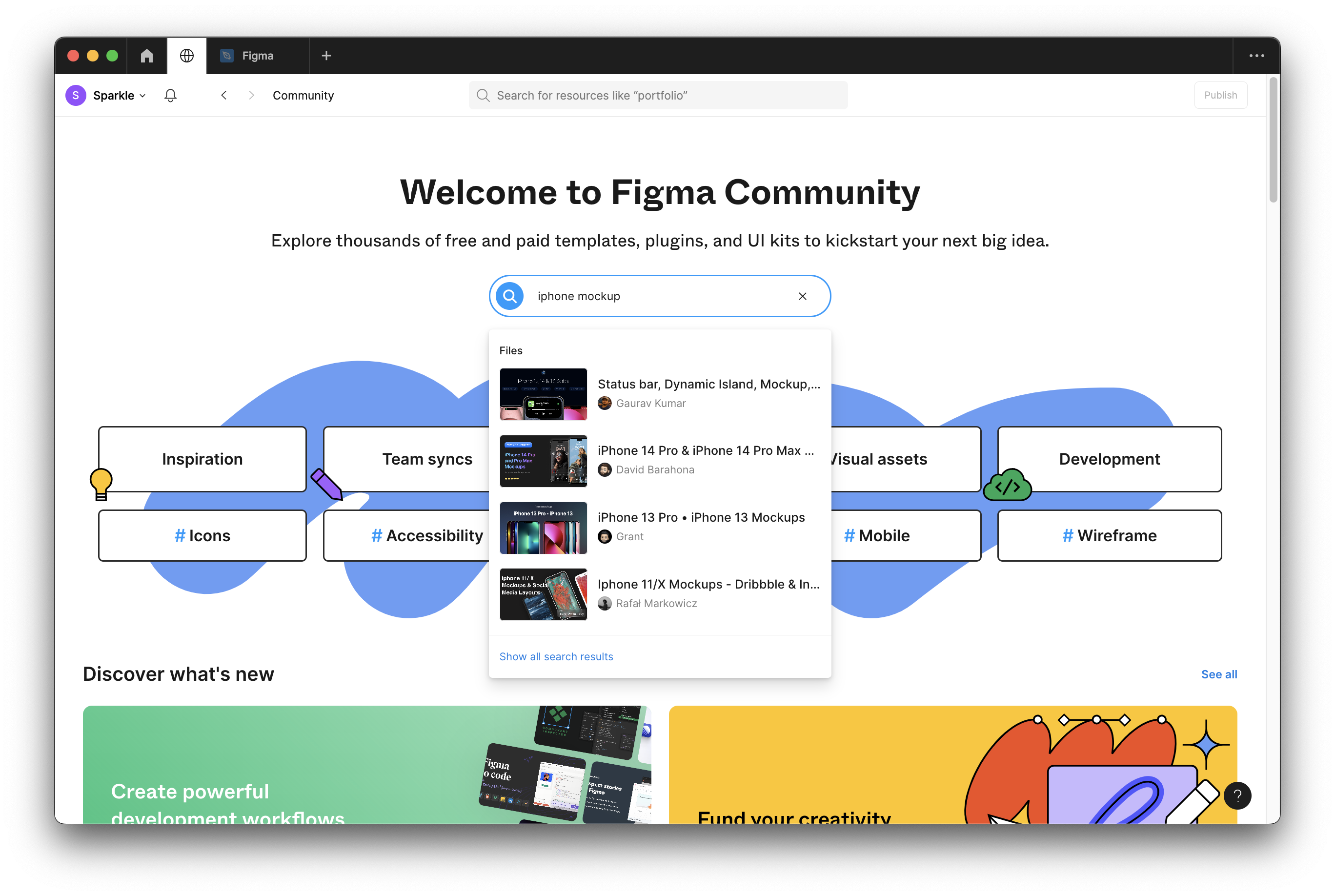Viewport: 1335px width, 896px height.
Task: Click Show all search results
Action: (x=556, y=656)
